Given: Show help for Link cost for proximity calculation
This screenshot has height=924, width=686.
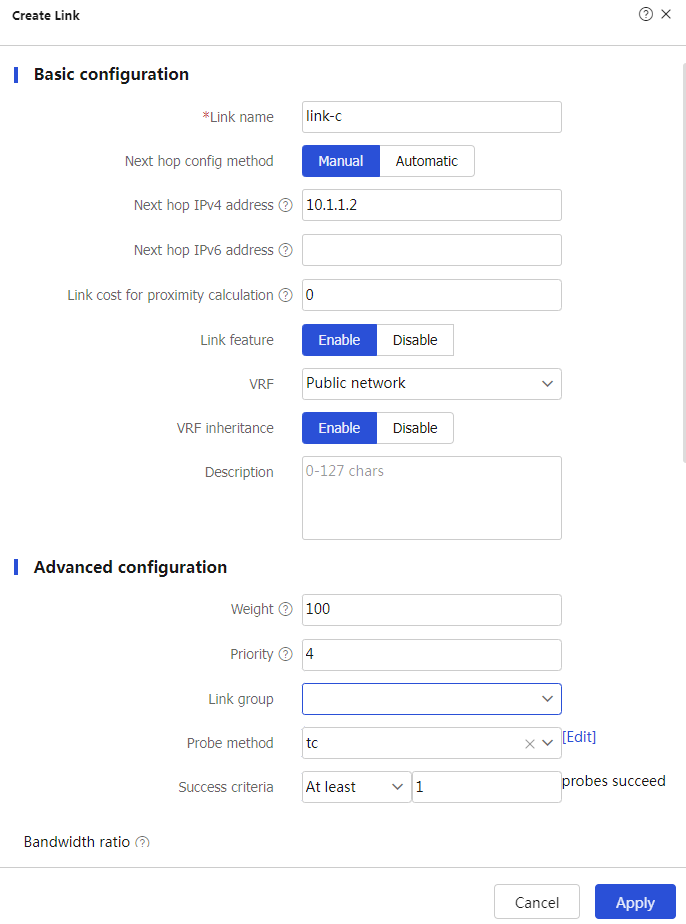Looking at the screenshot, I should (285, 295).
